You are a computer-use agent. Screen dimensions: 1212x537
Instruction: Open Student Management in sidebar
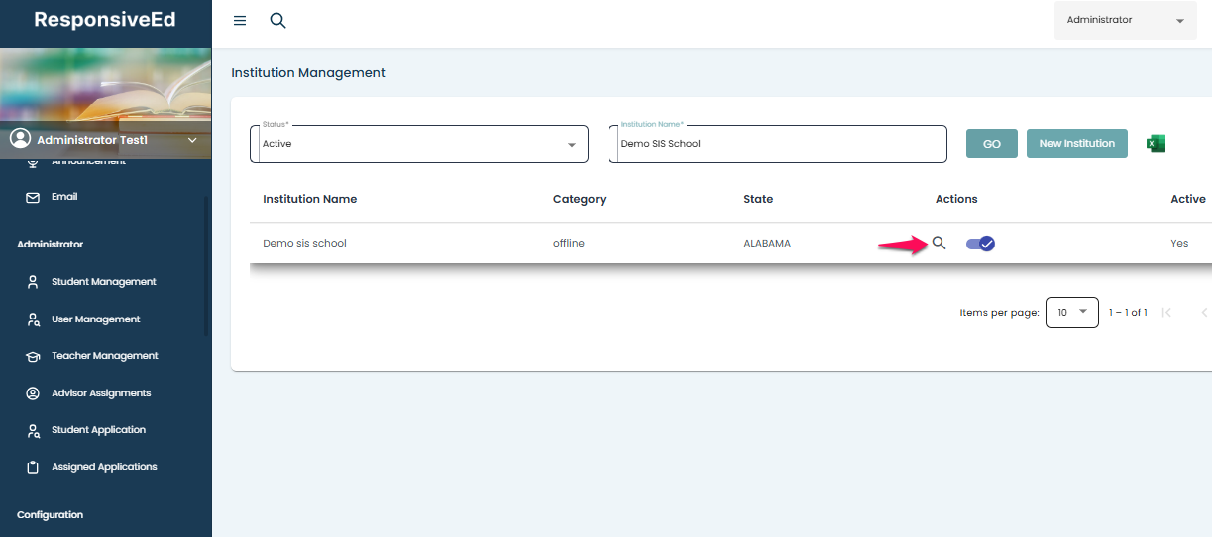104,282
